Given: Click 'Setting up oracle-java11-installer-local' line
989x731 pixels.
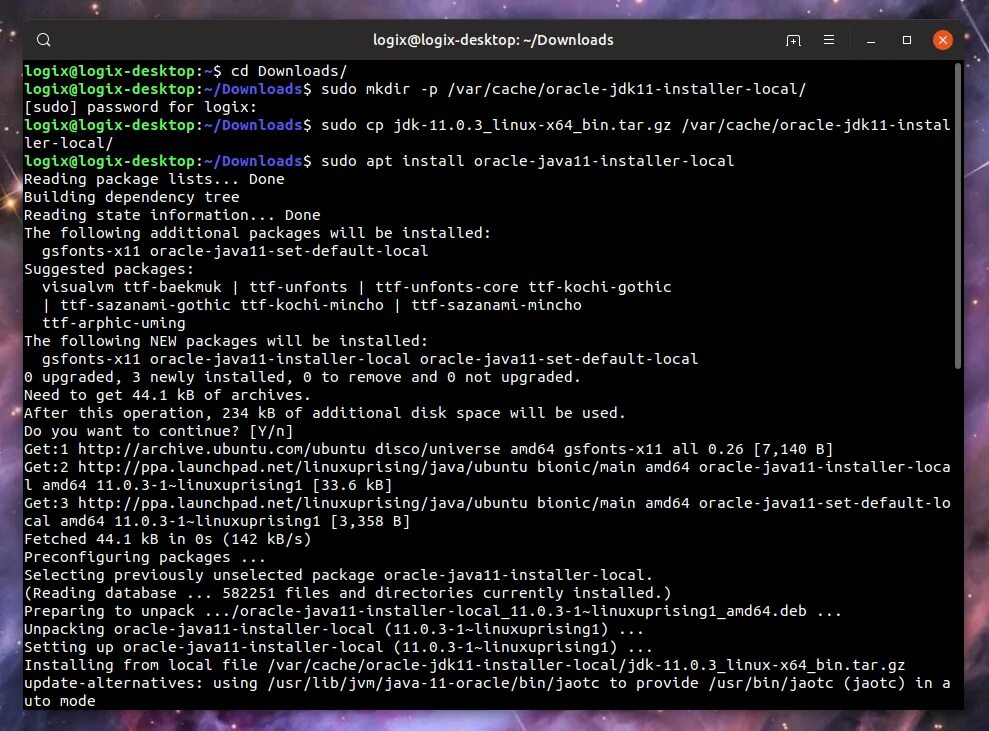Looking at the screenshot, I should tap(338, 647).
